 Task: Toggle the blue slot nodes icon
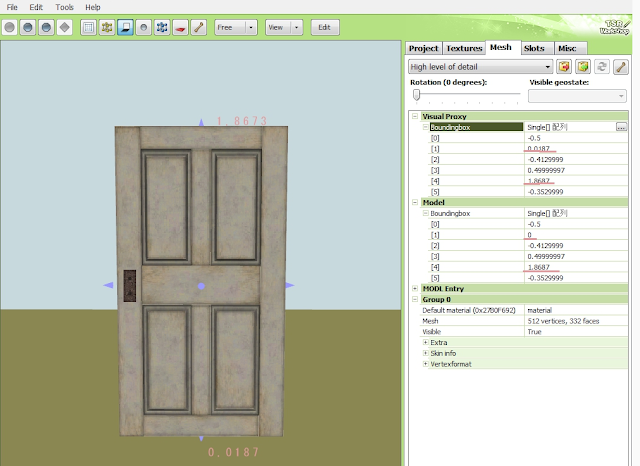[162, 28]
